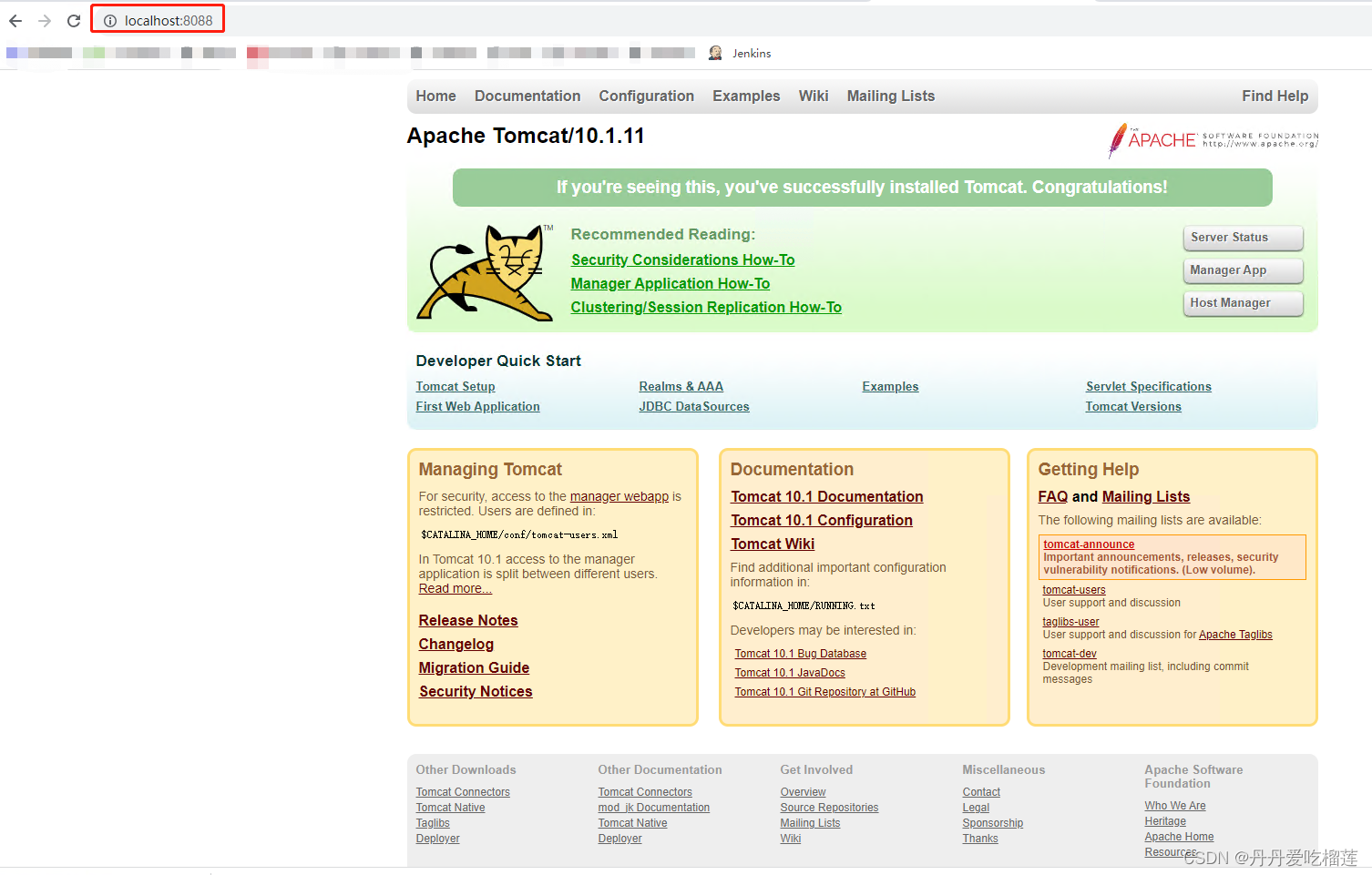Reload the page with the refresh icon
This screenshot has height=875, width=1372.
(74, 20)
